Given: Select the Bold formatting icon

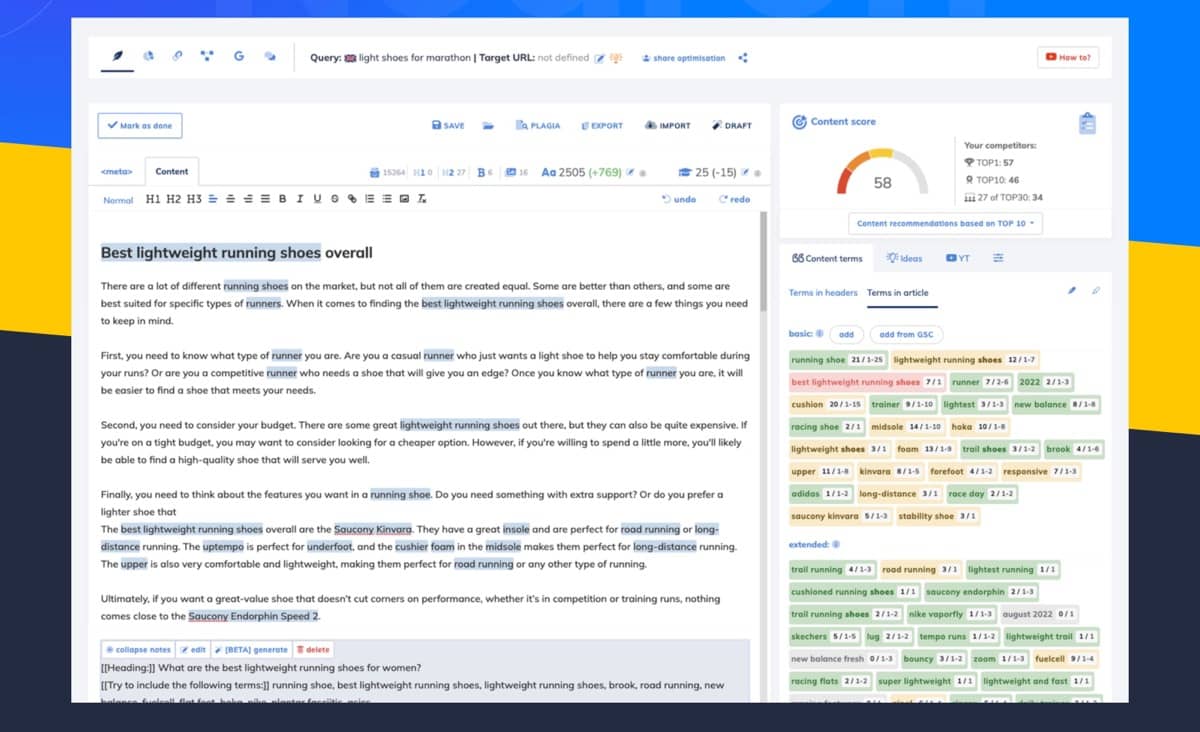Looking at the screenshot, I should (282, 199).
